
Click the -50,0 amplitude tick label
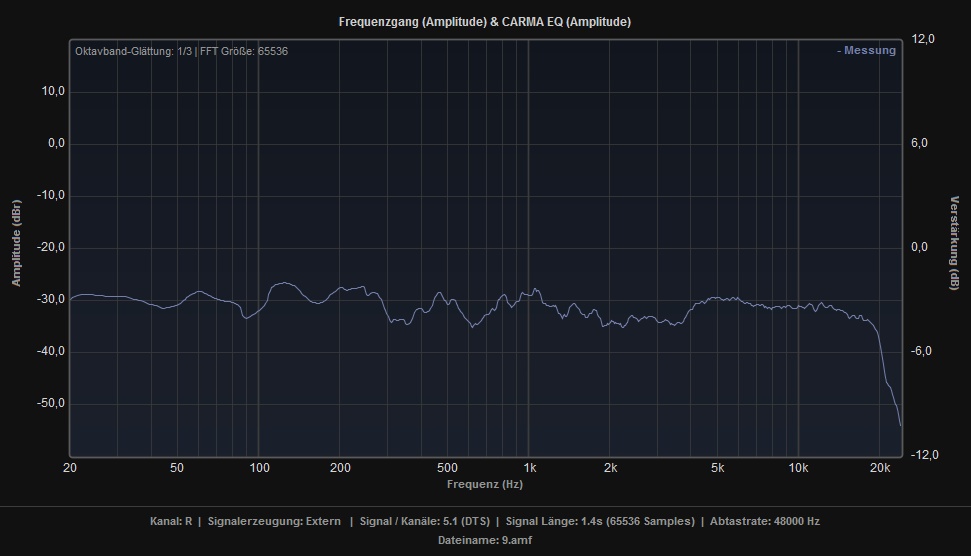click(48, 403)
